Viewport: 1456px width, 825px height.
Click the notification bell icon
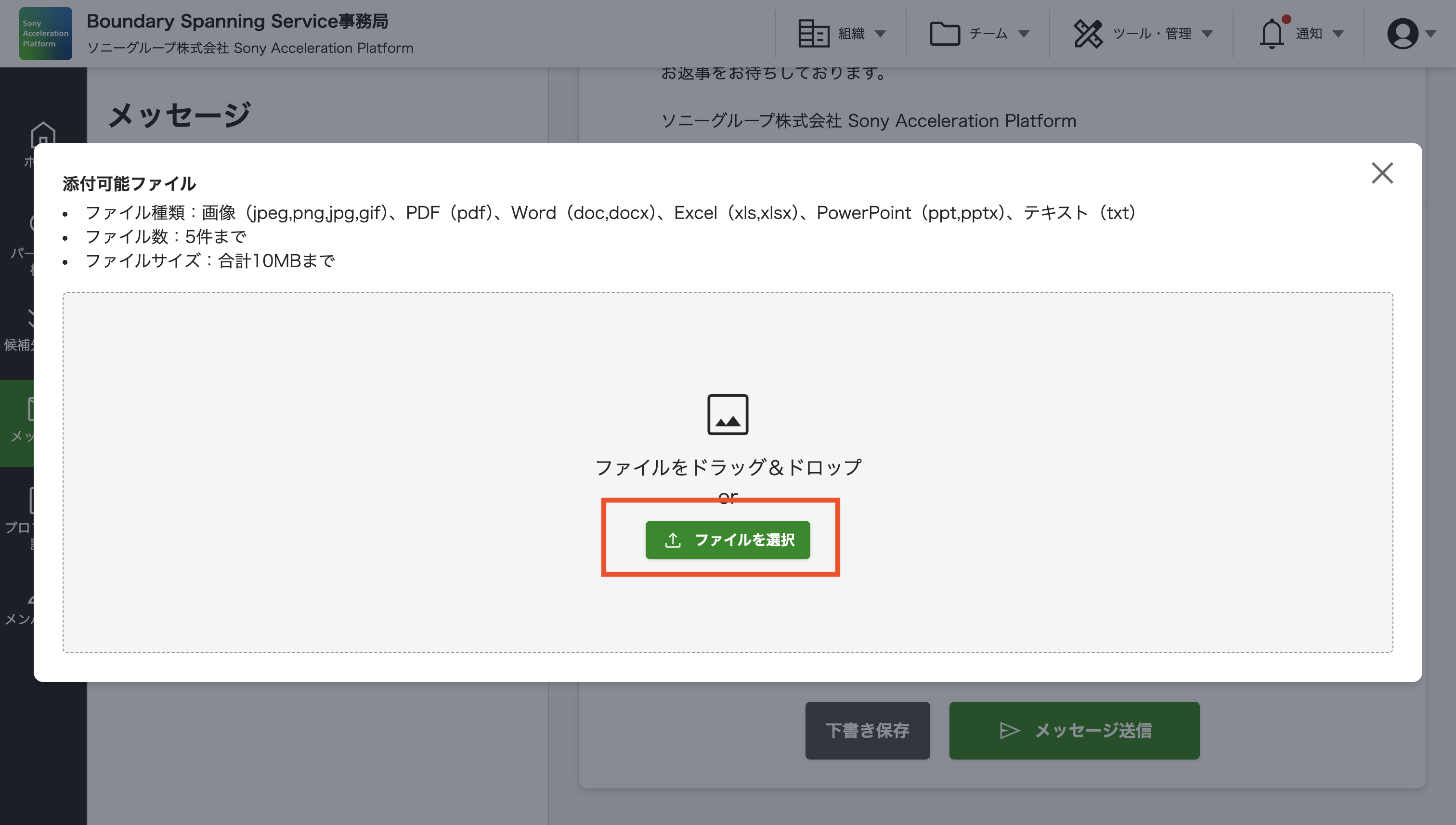click(x=1271, y=34)
